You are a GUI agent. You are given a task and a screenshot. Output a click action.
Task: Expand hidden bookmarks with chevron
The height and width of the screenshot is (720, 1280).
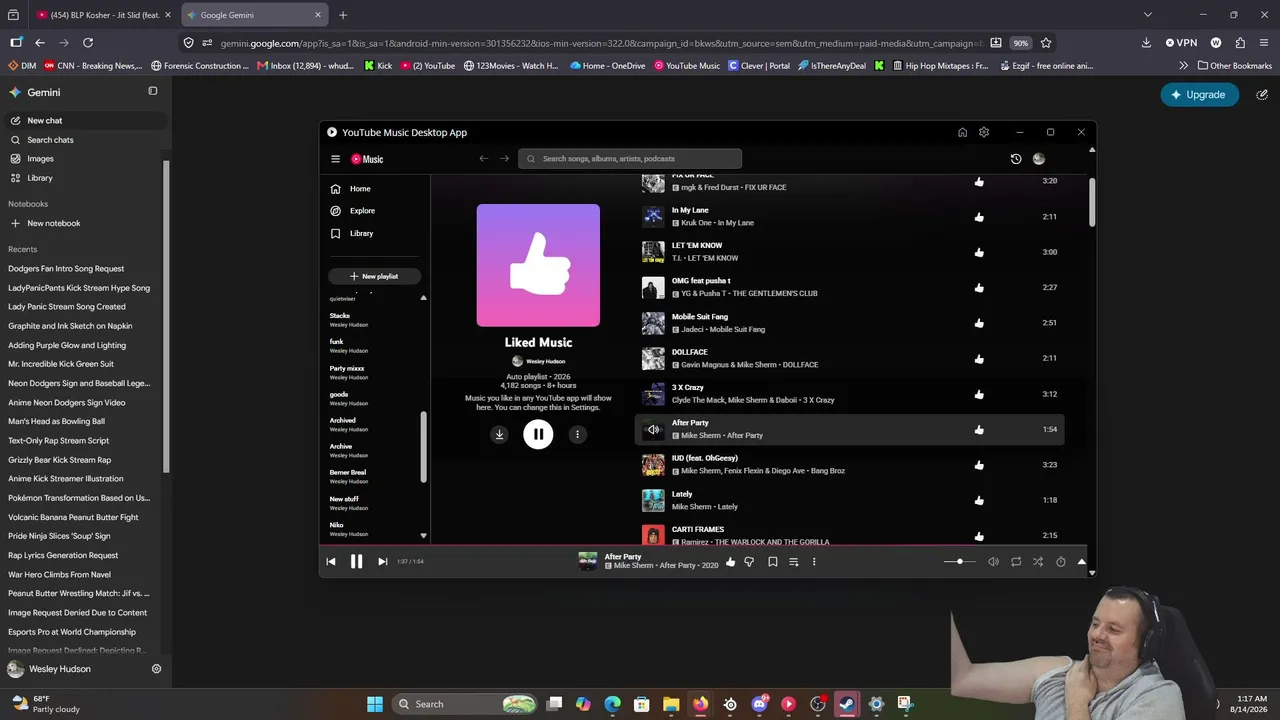[1184, 66]
